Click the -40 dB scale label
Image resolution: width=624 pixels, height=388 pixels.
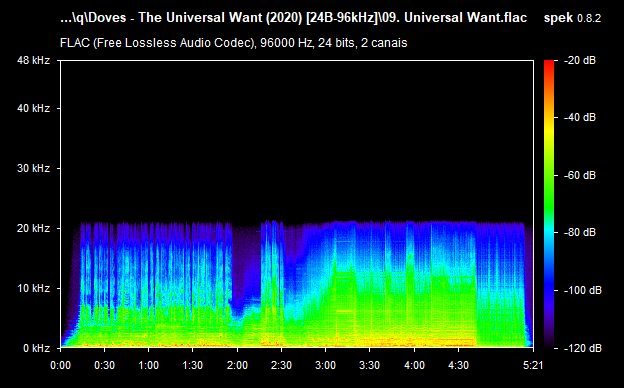(x=580, y=117)
